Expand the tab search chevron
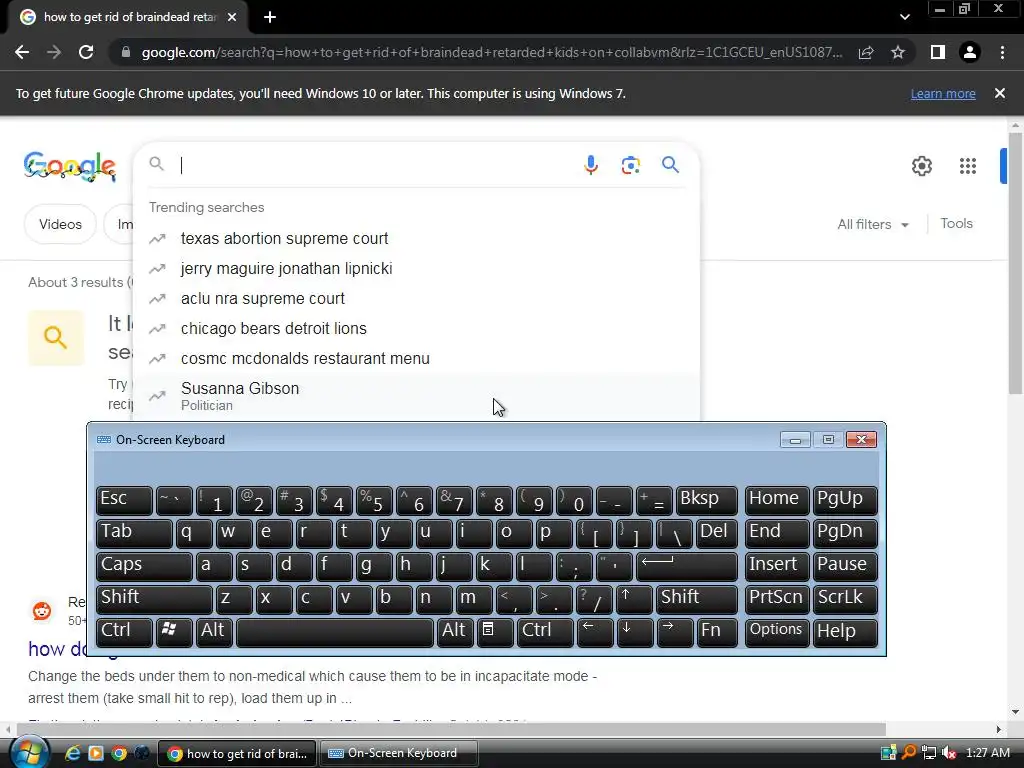Viewport: 1024px width, 768px height. [x=904, y=18]
